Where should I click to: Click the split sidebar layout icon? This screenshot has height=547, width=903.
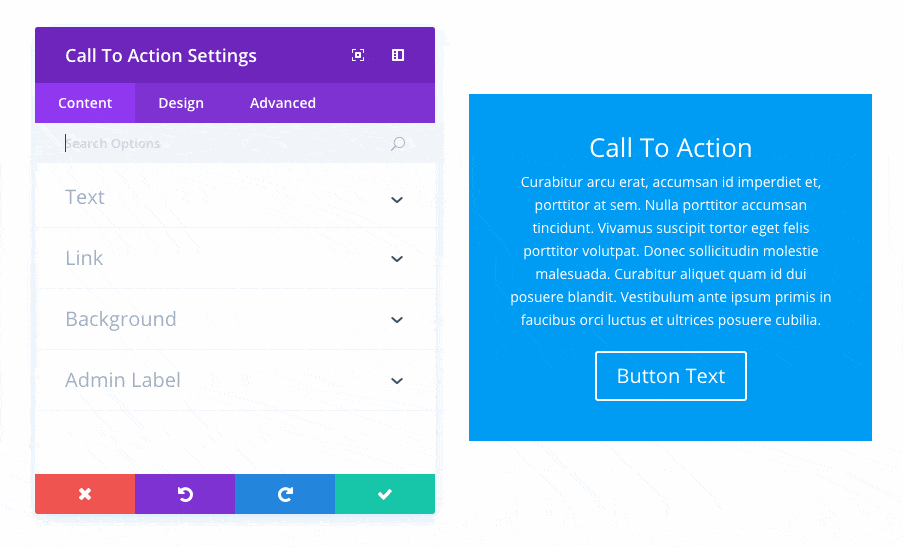(398, 55)
